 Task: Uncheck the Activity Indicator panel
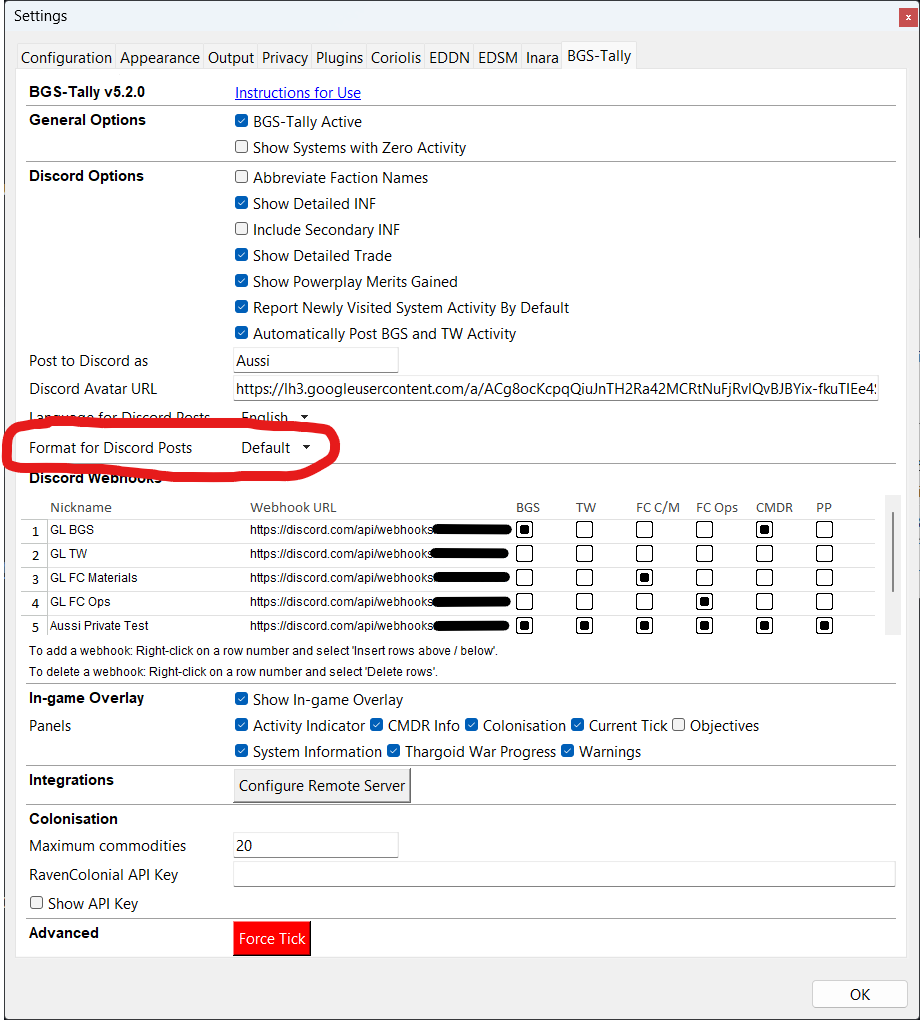point(241,725)
